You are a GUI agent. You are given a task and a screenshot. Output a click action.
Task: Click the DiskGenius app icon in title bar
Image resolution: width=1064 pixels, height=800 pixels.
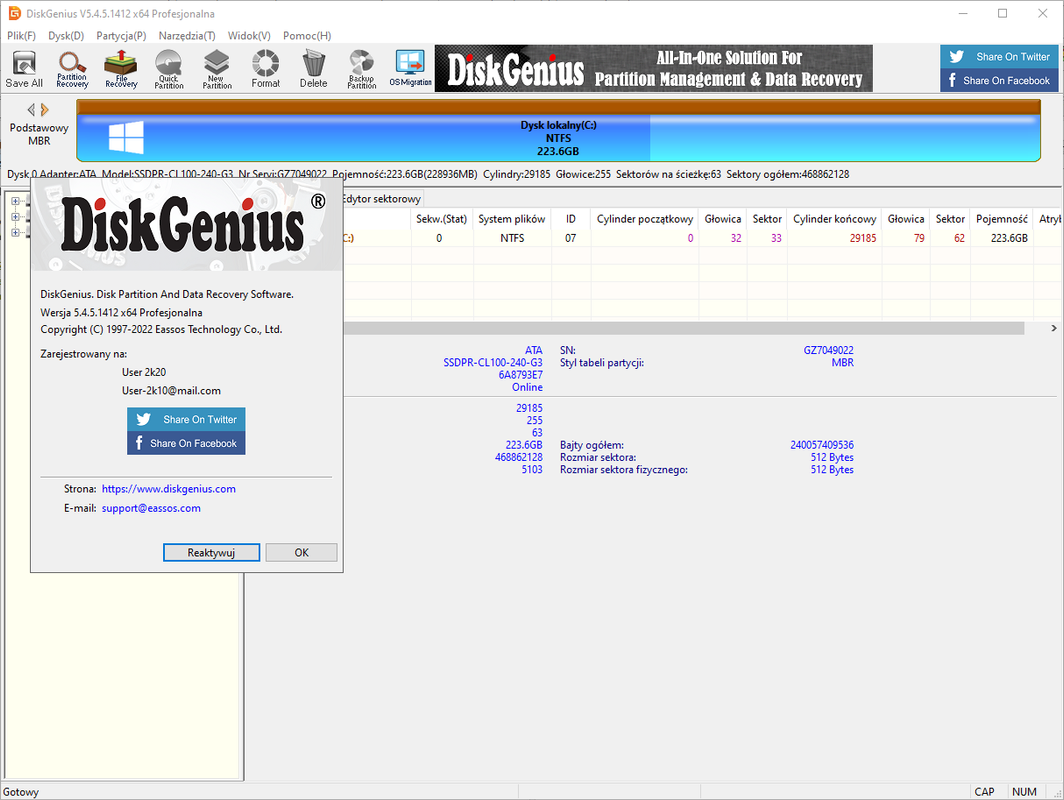14,13
